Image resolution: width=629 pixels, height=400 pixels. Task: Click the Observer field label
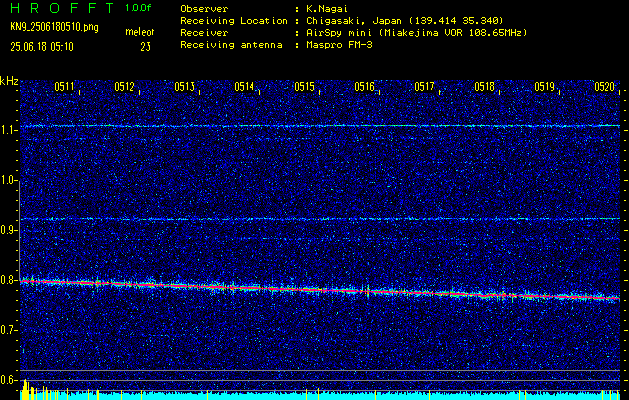click(x=204, y=8)
